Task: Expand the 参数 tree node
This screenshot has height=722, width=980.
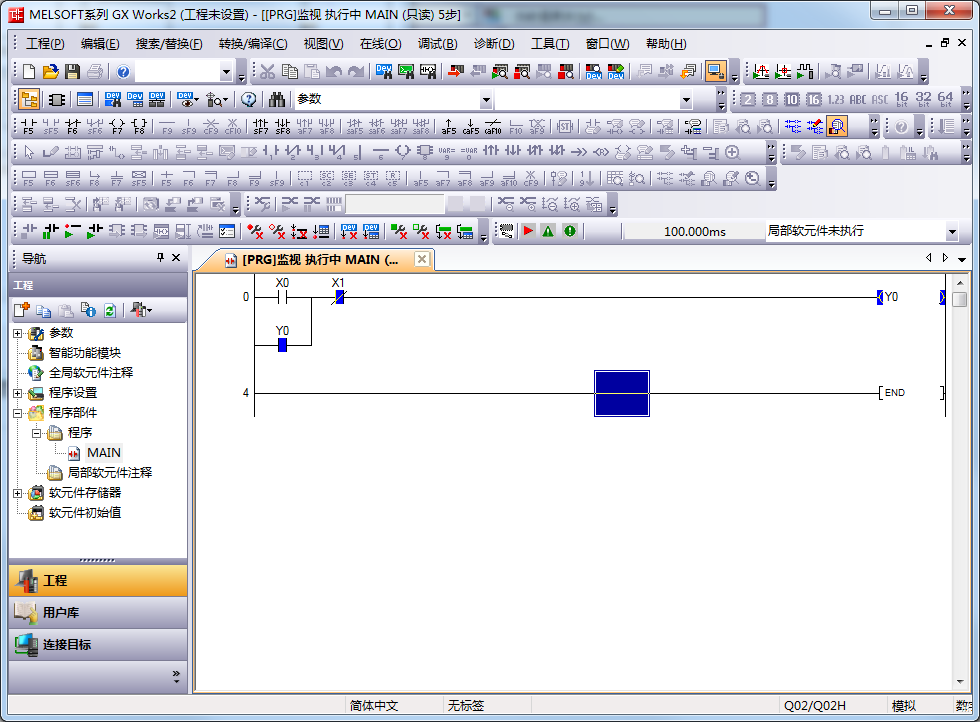Action: click(17, 333)
